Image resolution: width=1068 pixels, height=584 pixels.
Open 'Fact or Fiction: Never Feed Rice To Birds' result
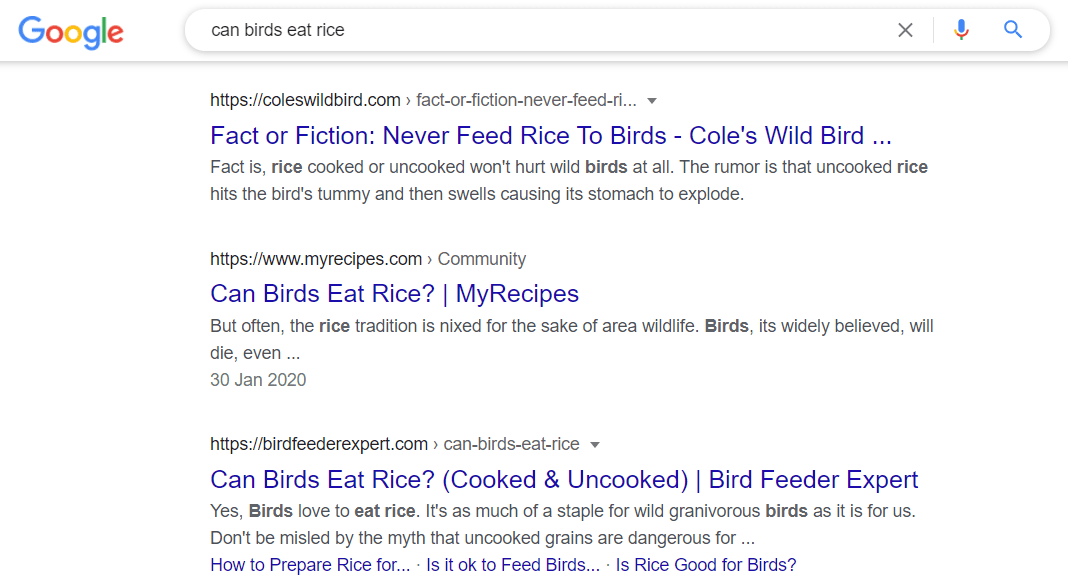click(x=550, y=135)
